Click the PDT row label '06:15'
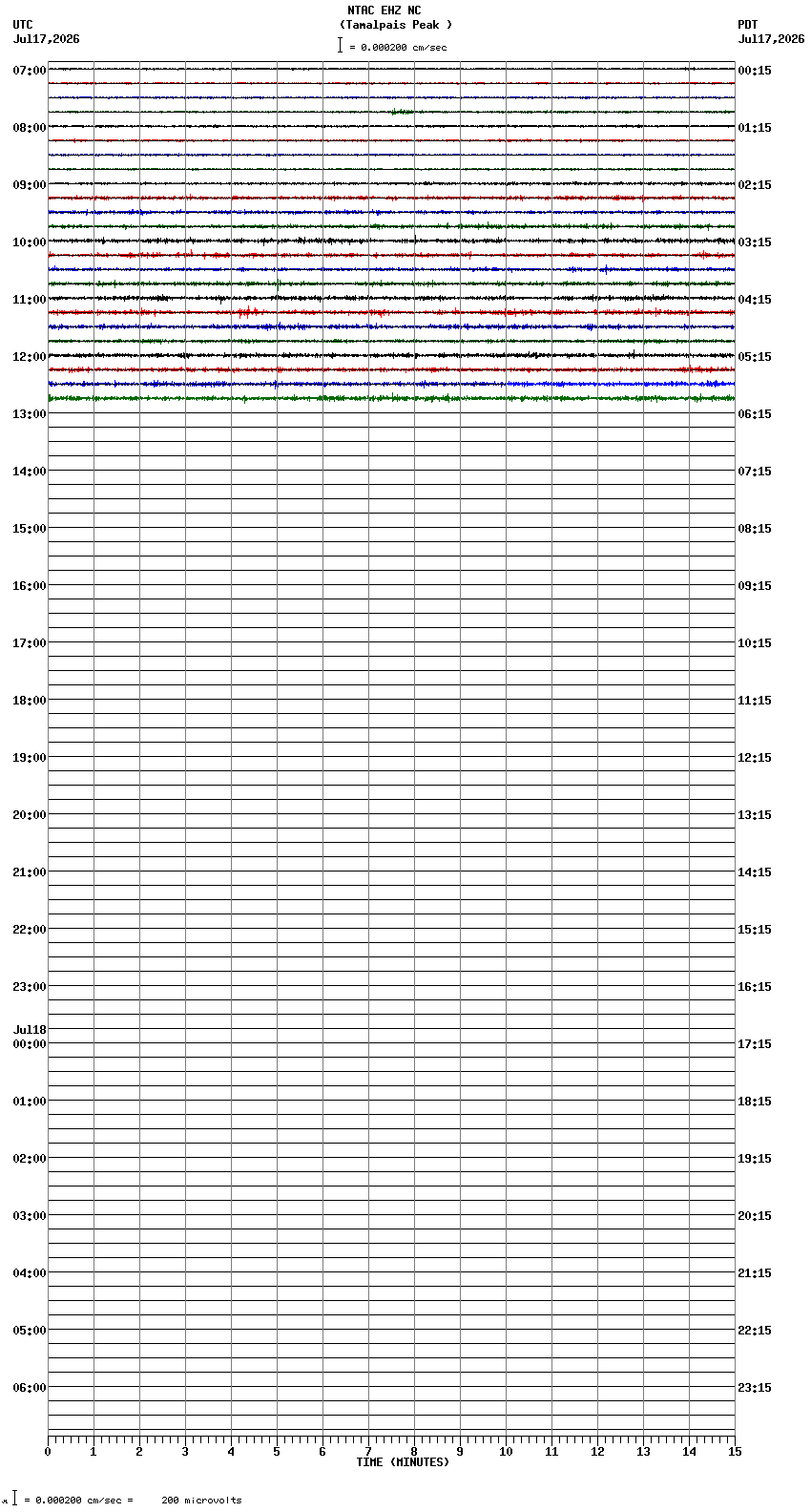811x1512 pixels. point(755,414)
